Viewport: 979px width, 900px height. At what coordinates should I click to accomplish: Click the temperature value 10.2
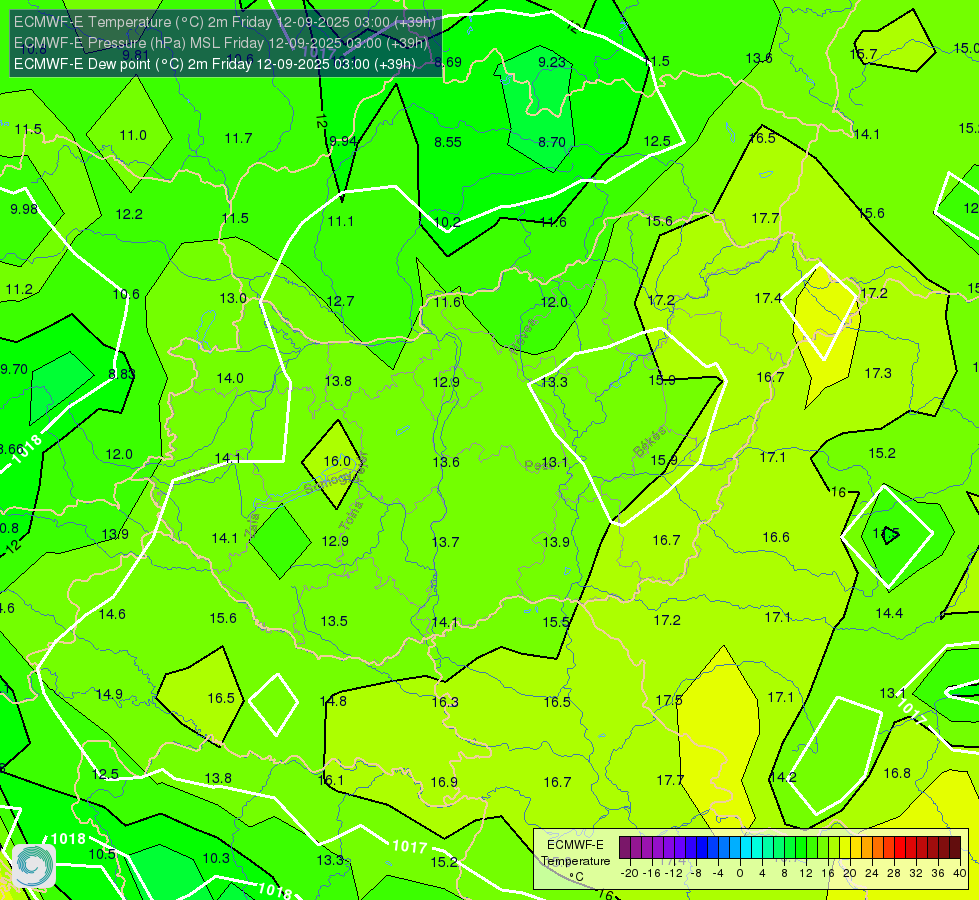[x=447, y=222]
